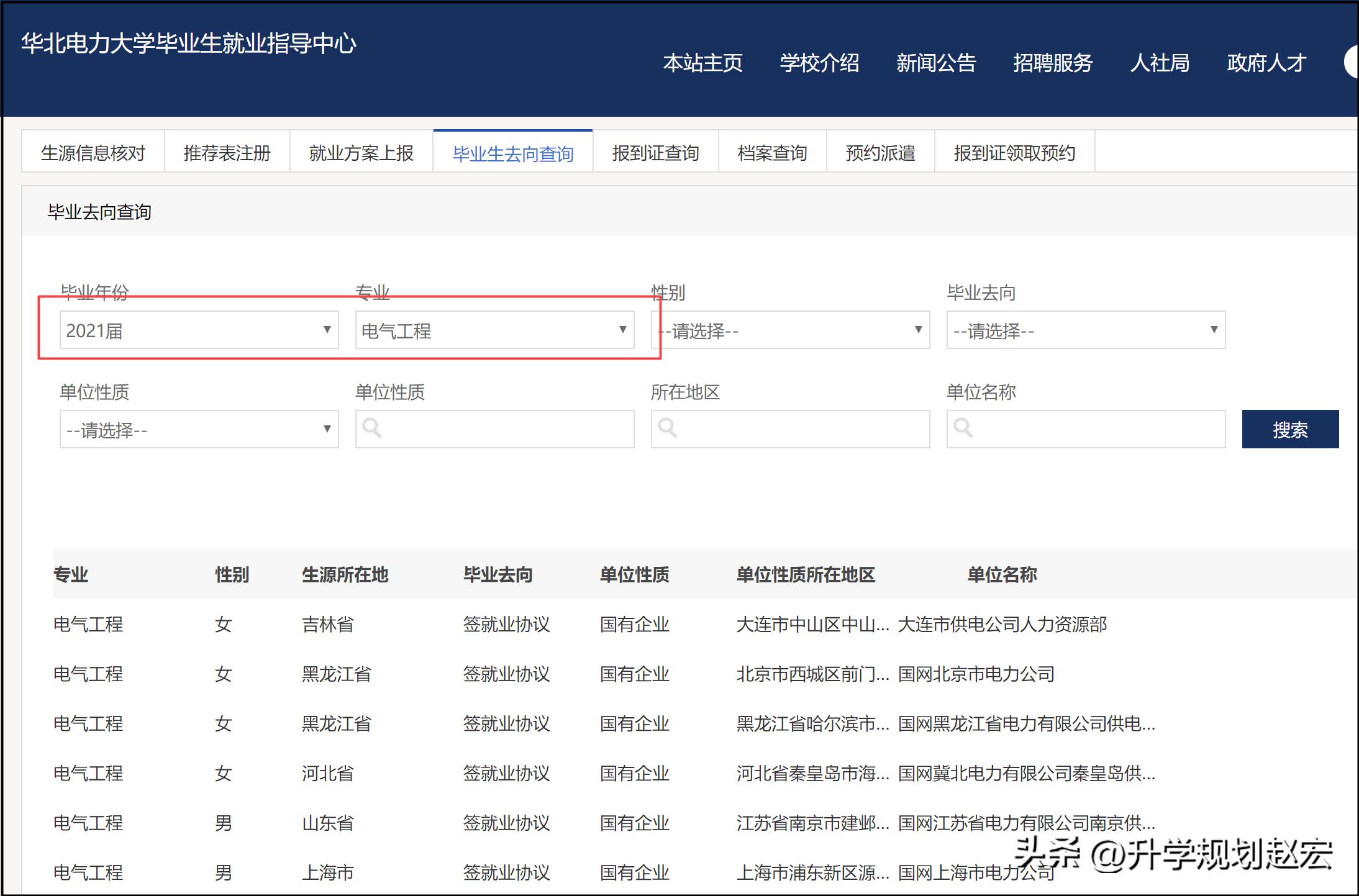
Task: Click the magnifier icon in the 单位名称 search field
Action: tap(963, 428)
